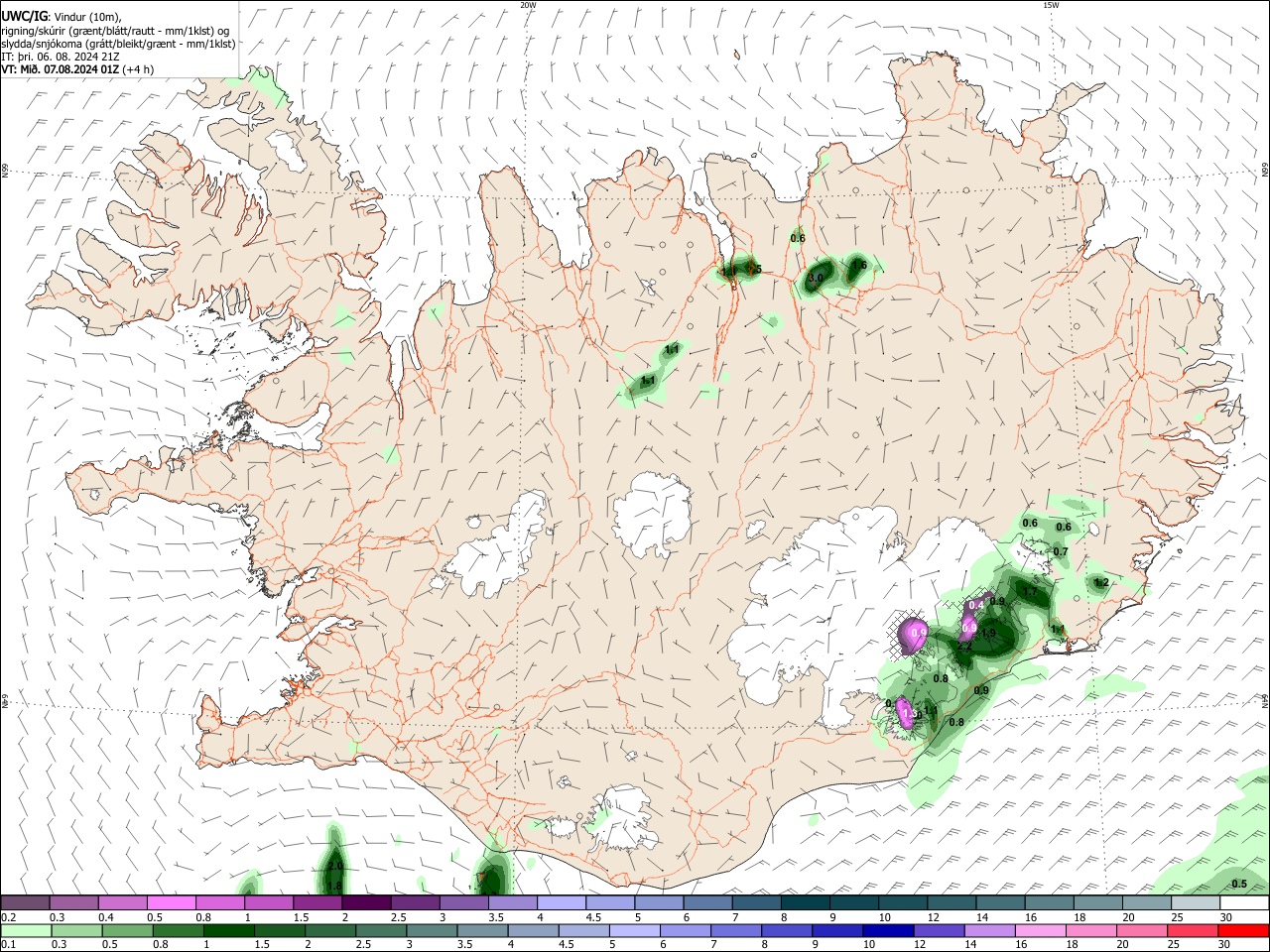Select the 'VT: Mið. 07.08.2024 01Z (+4 h)' line
The width and height of the screenshot is (1270, 952).
pos(77,69)
